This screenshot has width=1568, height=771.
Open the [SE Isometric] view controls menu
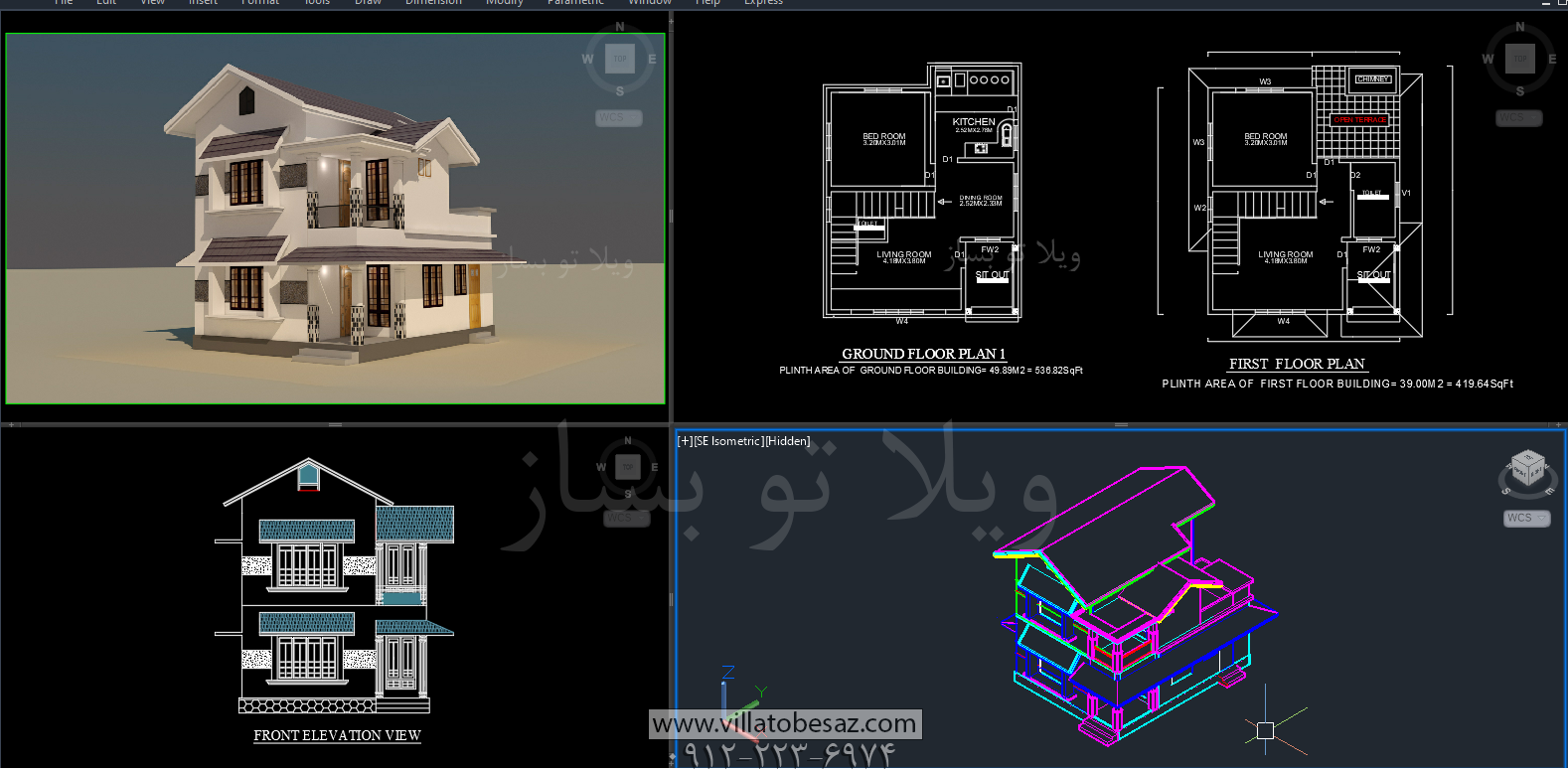[x=728, y=441]
